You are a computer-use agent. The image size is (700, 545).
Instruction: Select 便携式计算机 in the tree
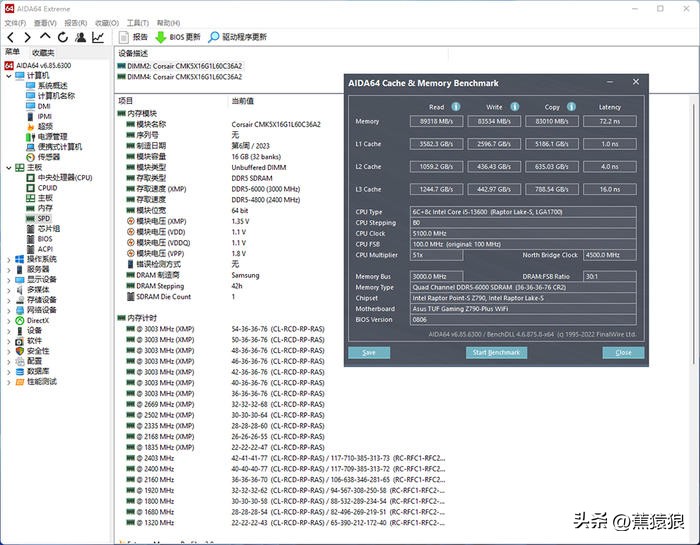[x=54, y=147]
